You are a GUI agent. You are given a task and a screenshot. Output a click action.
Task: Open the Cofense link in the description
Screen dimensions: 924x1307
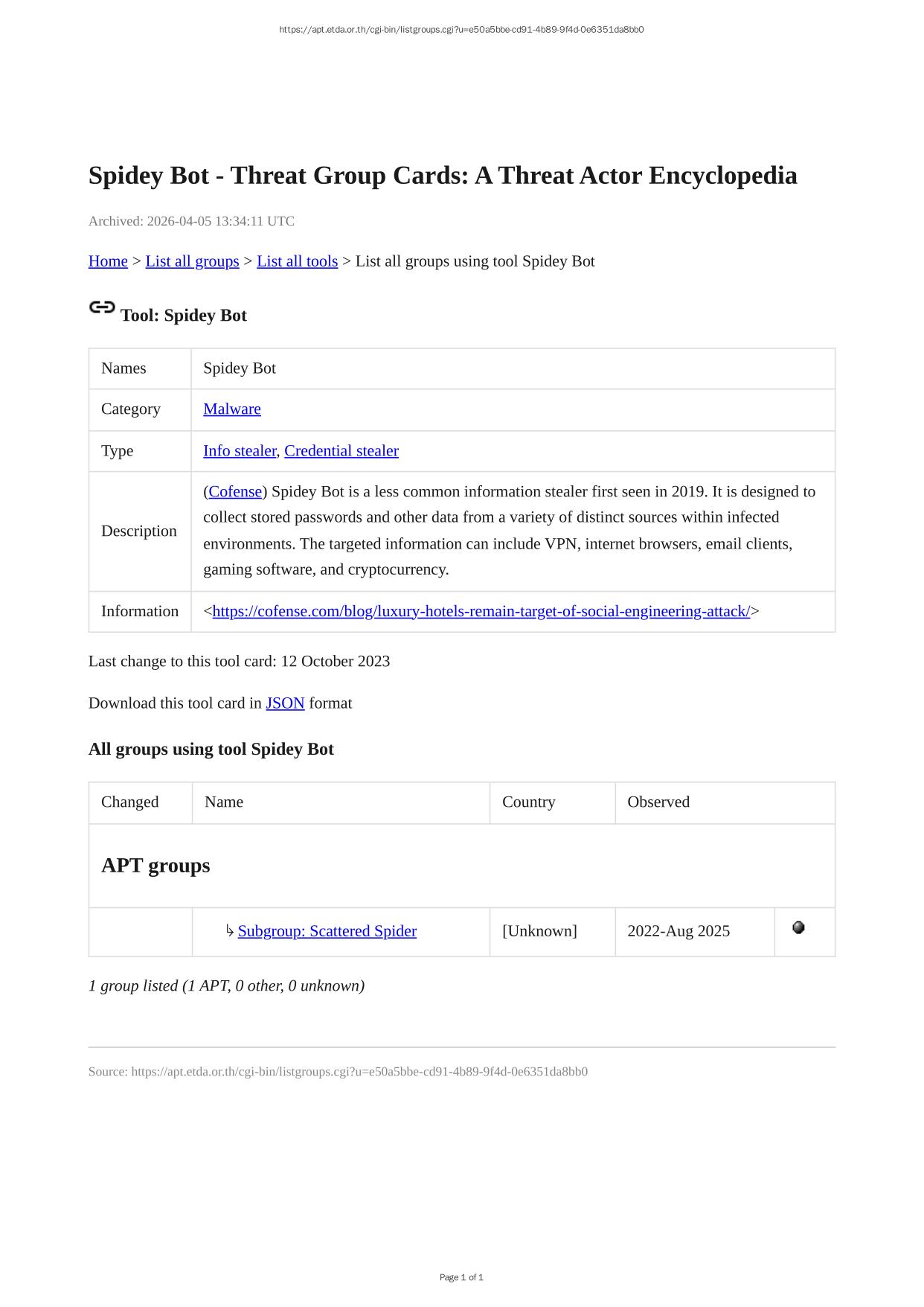coord(235,491)
